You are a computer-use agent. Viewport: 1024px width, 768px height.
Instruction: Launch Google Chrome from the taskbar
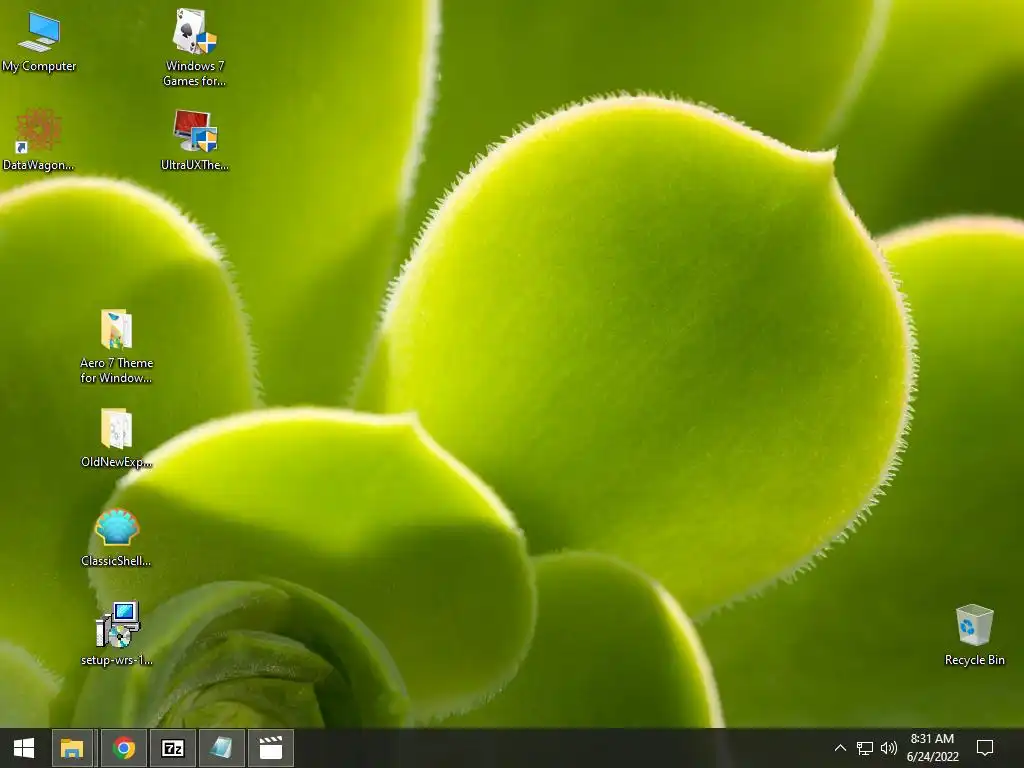pos(124,748)
